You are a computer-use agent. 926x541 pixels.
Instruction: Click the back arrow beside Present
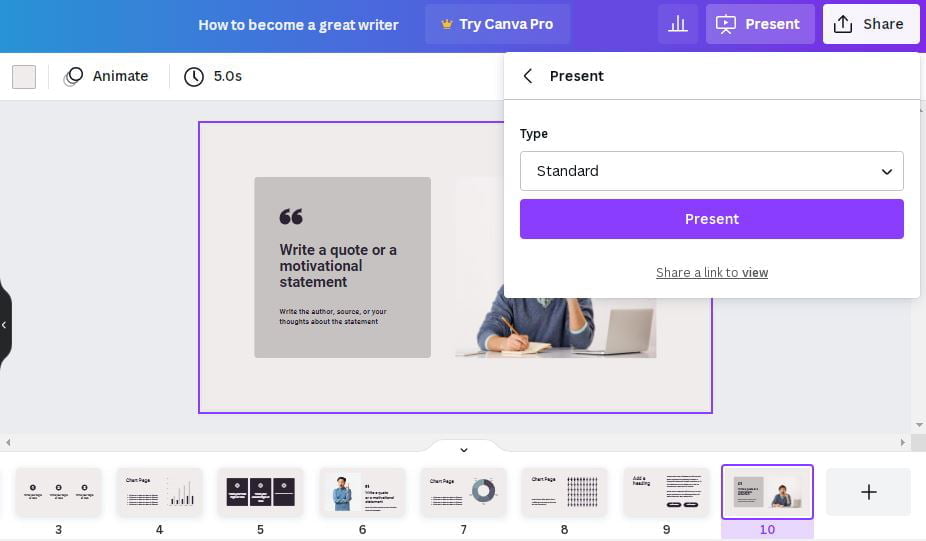tap(528, 76)
